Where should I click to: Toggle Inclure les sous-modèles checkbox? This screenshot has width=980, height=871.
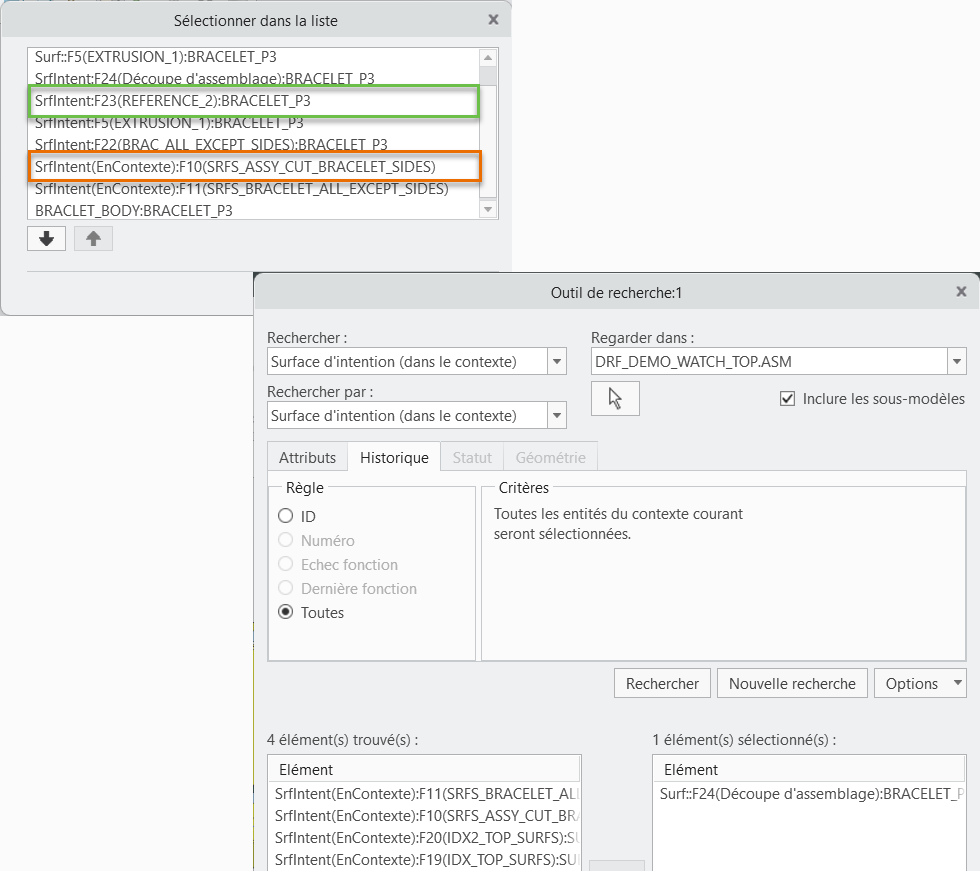[x=788, y=399]
